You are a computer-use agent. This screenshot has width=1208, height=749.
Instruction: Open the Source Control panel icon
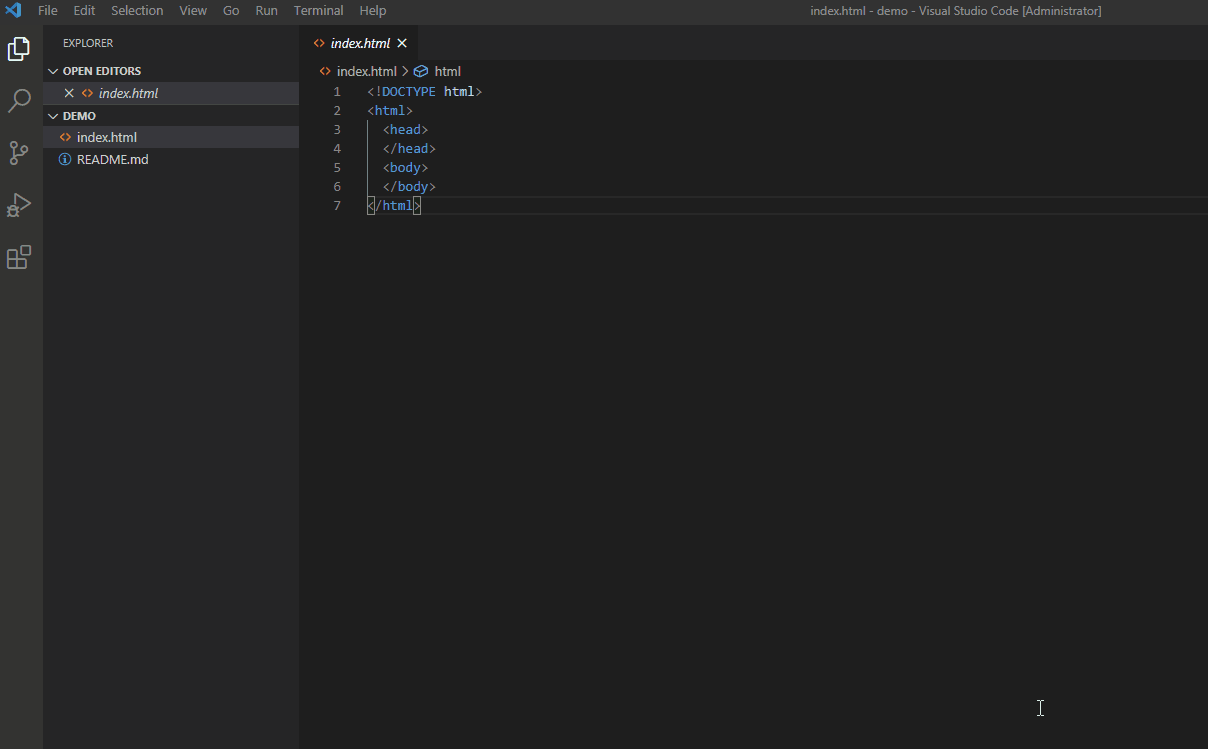point(19,152)
